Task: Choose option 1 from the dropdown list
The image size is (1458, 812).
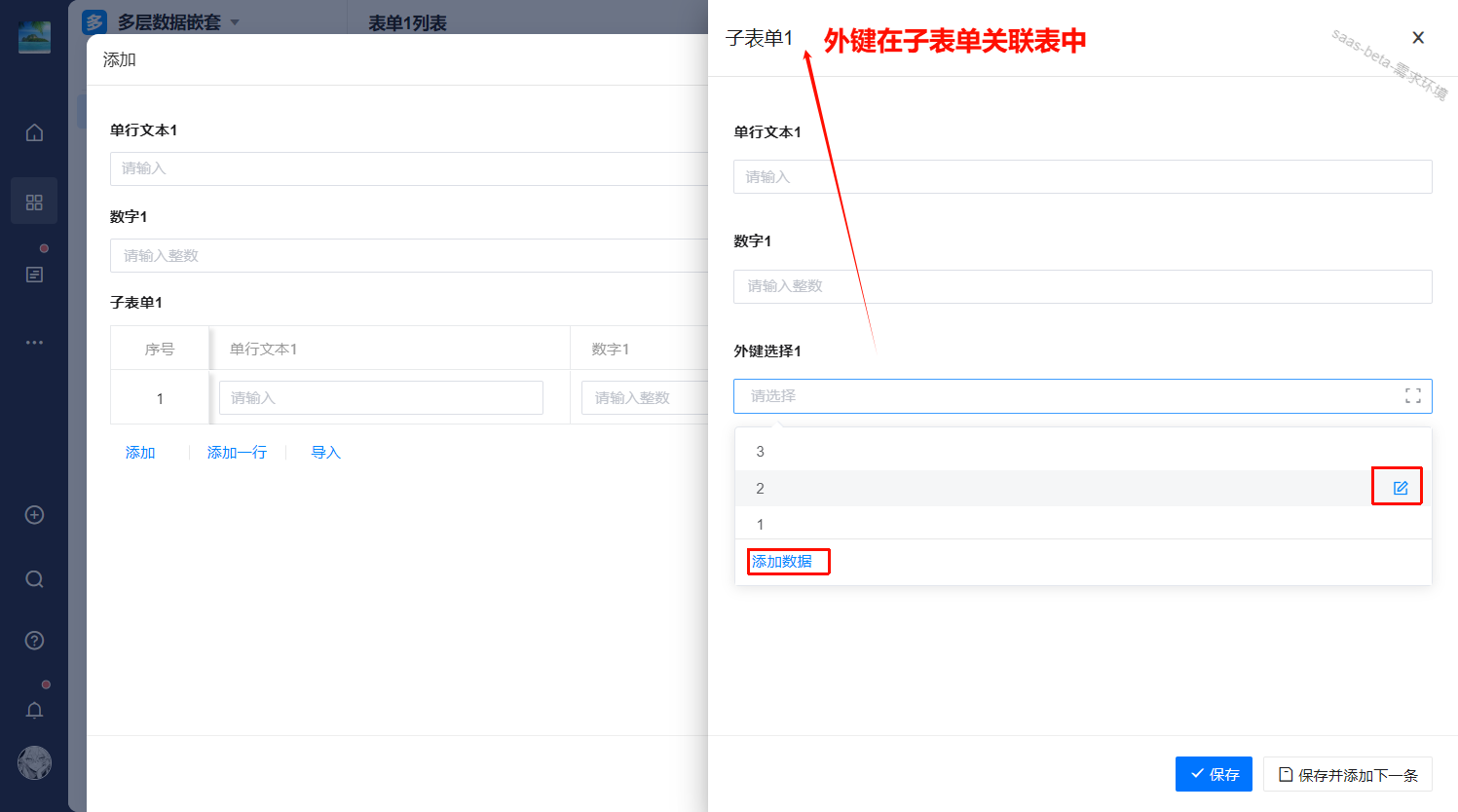Action: (x=761, y=525)
